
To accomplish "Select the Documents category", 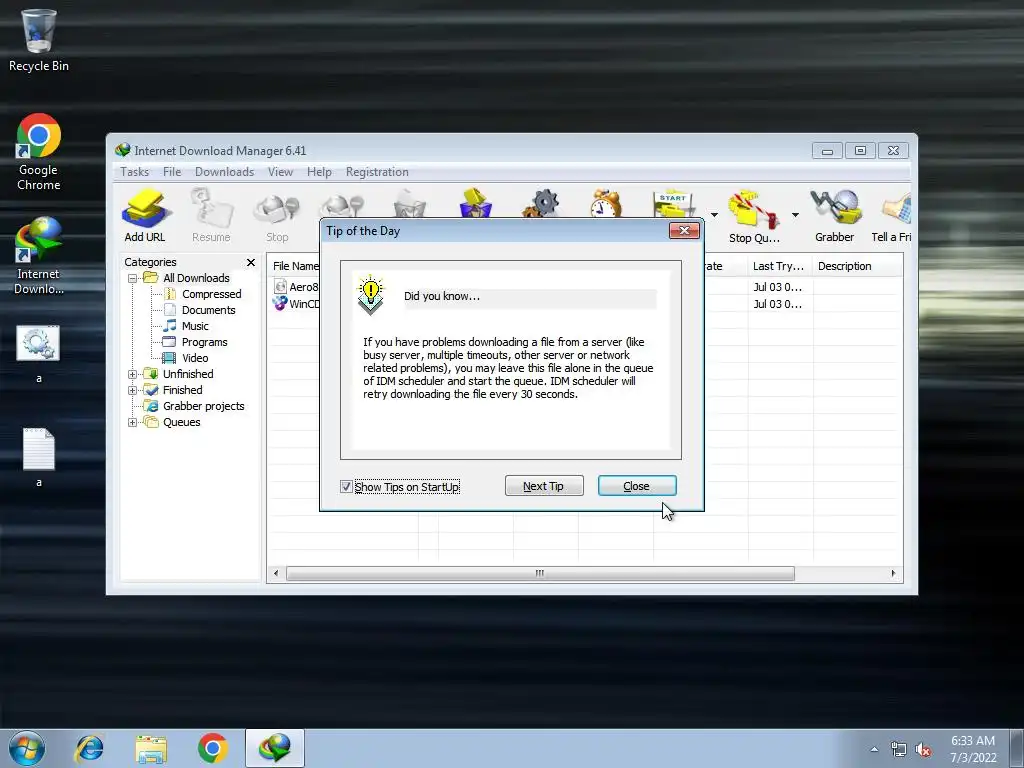I will (208, 310).
